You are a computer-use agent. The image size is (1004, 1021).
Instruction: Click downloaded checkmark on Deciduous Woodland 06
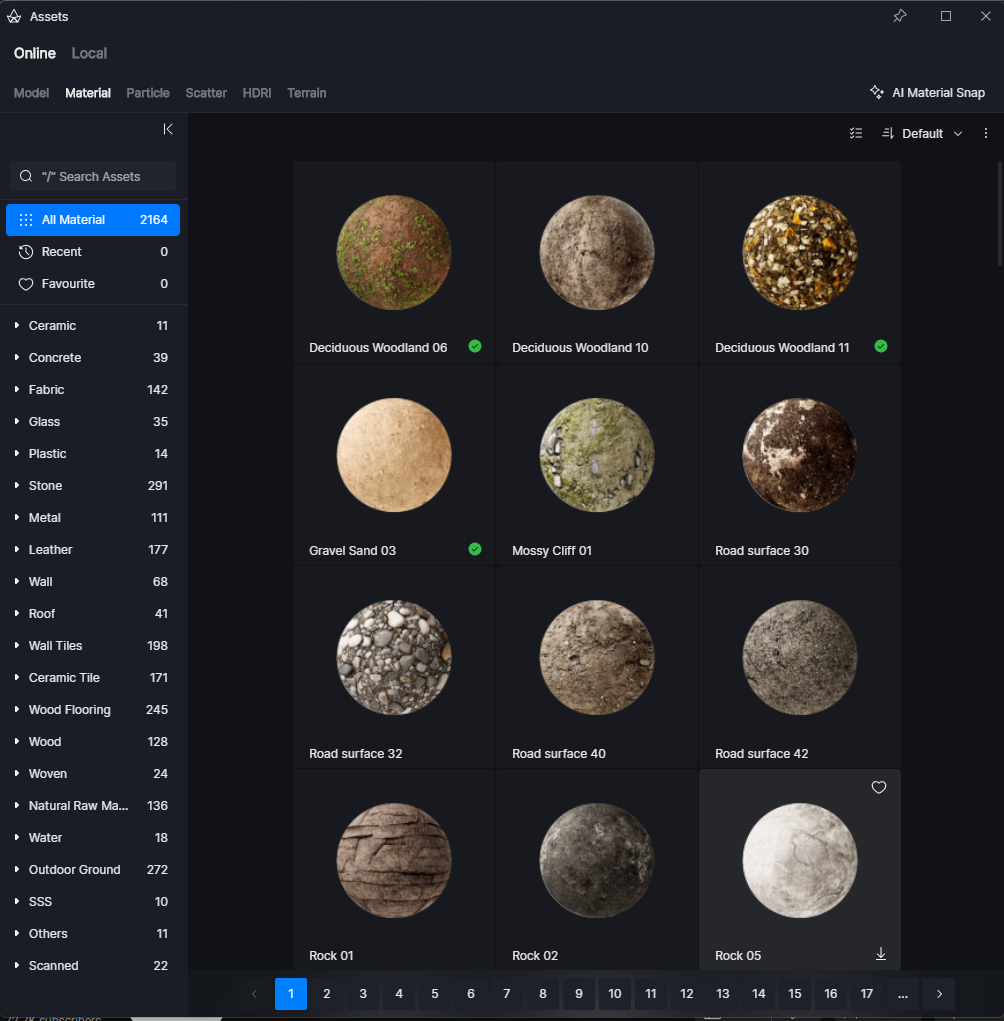click(x=475, y=346)
